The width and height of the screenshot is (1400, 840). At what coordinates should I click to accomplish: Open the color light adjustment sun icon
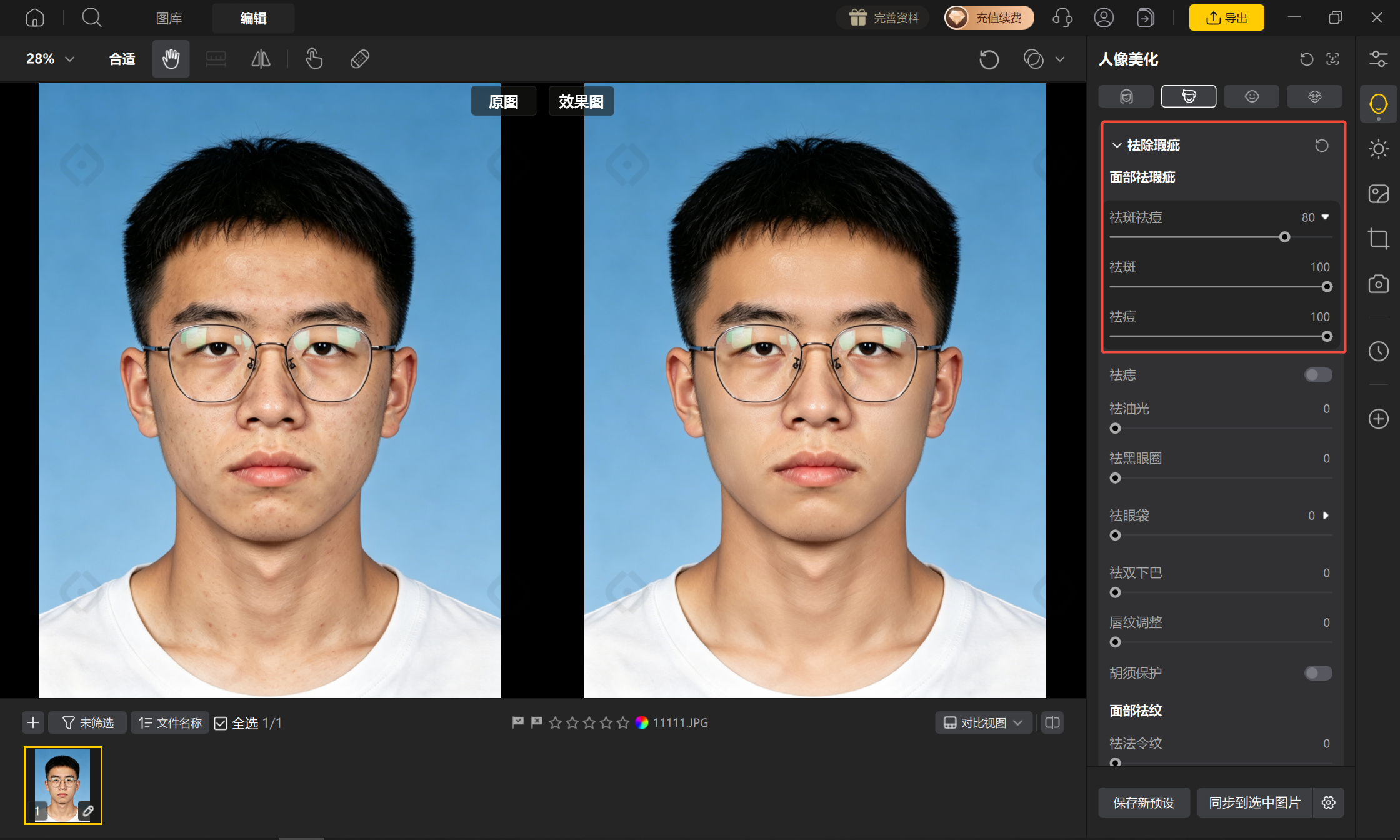(x=1378, y=149)
